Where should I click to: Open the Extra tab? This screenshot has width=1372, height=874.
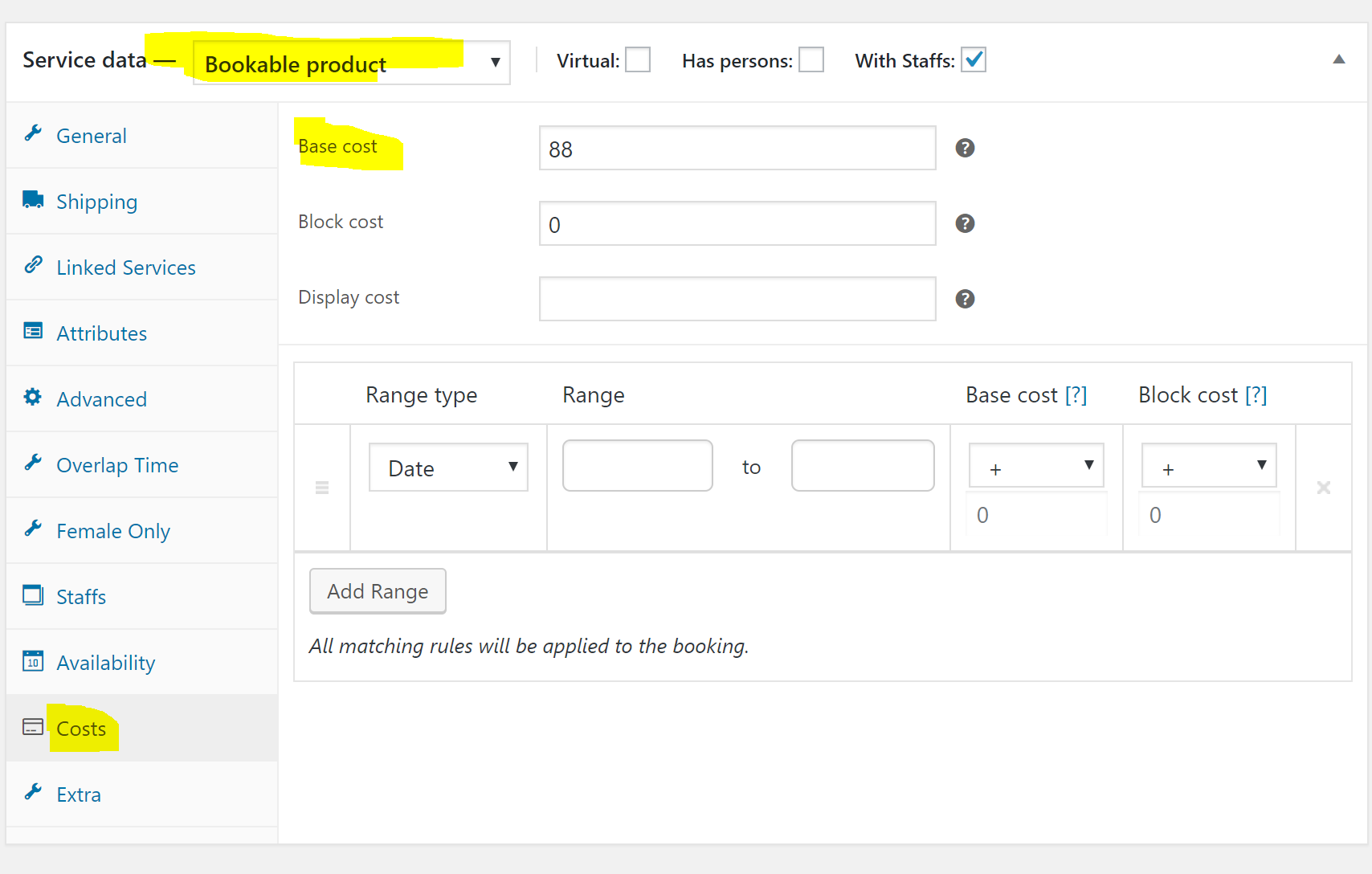pyautogui.click(x=142, y=794)
